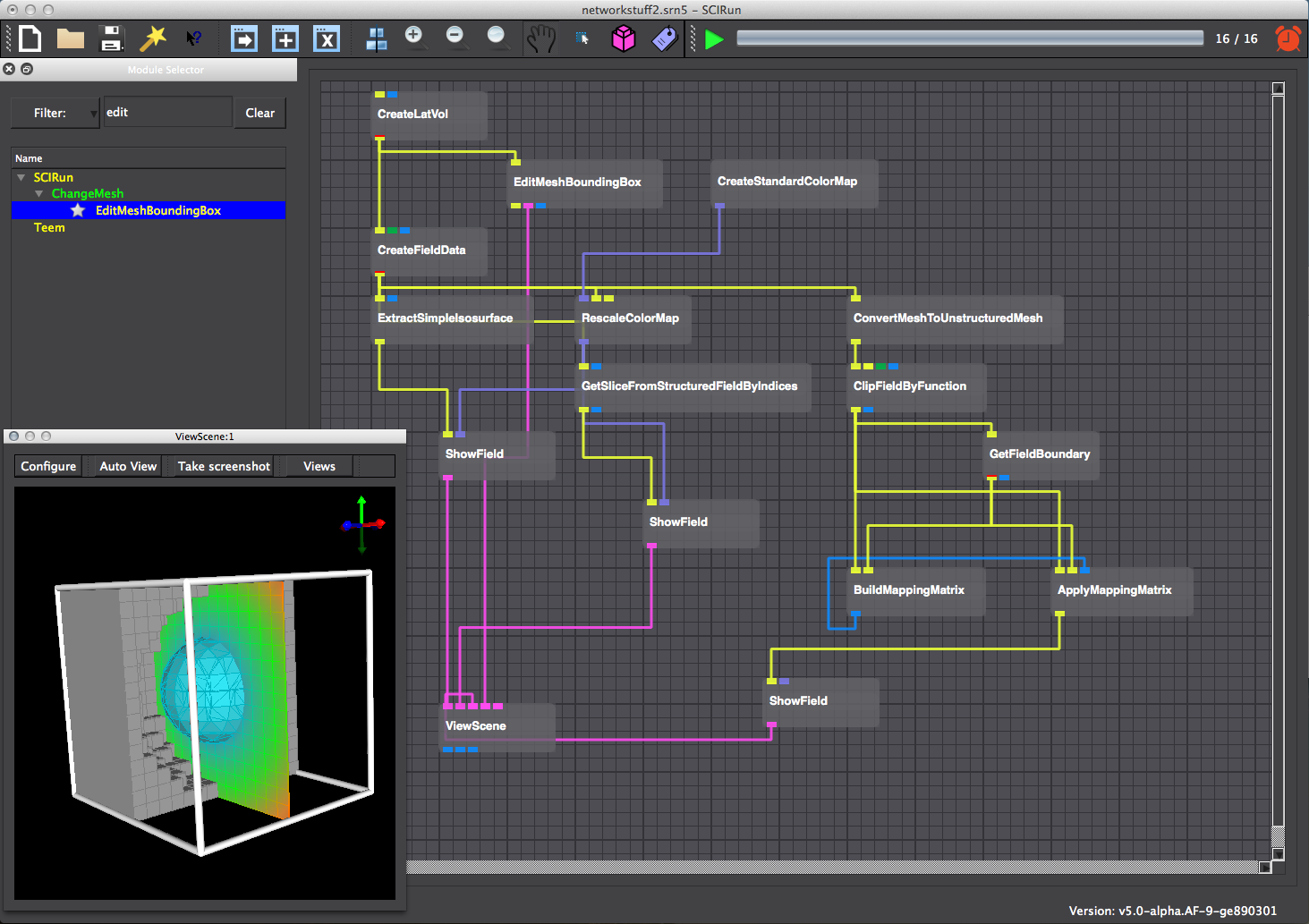
Task: Click the vertical scrollbar of the network editor
Action: pos(1279,471)
